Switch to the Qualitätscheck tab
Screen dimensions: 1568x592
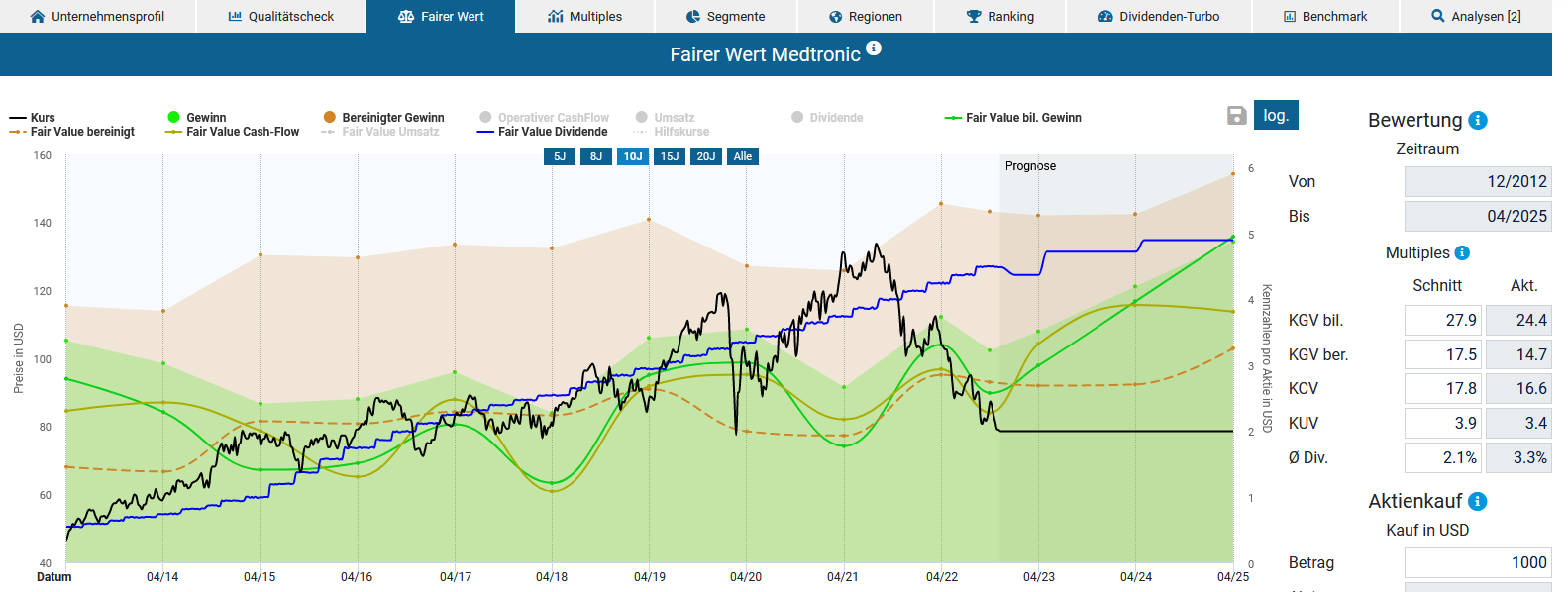pyautogui.click(x=281, y=16)
